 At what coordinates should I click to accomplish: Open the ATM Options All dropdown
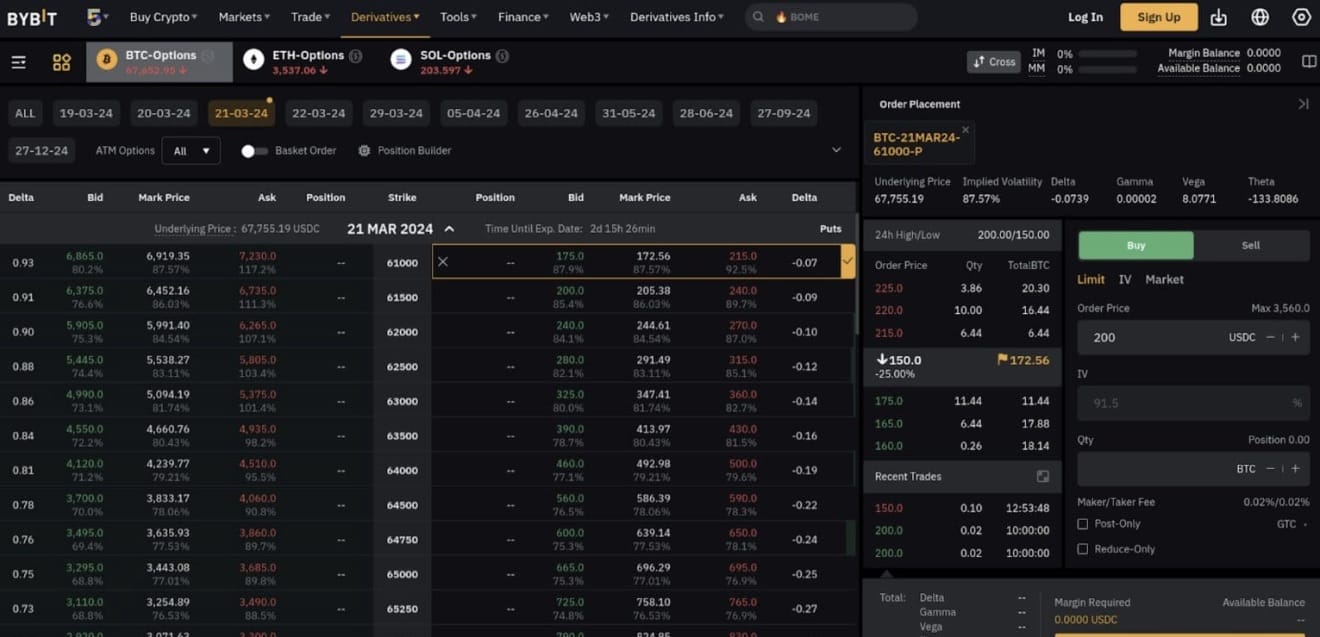191,150
